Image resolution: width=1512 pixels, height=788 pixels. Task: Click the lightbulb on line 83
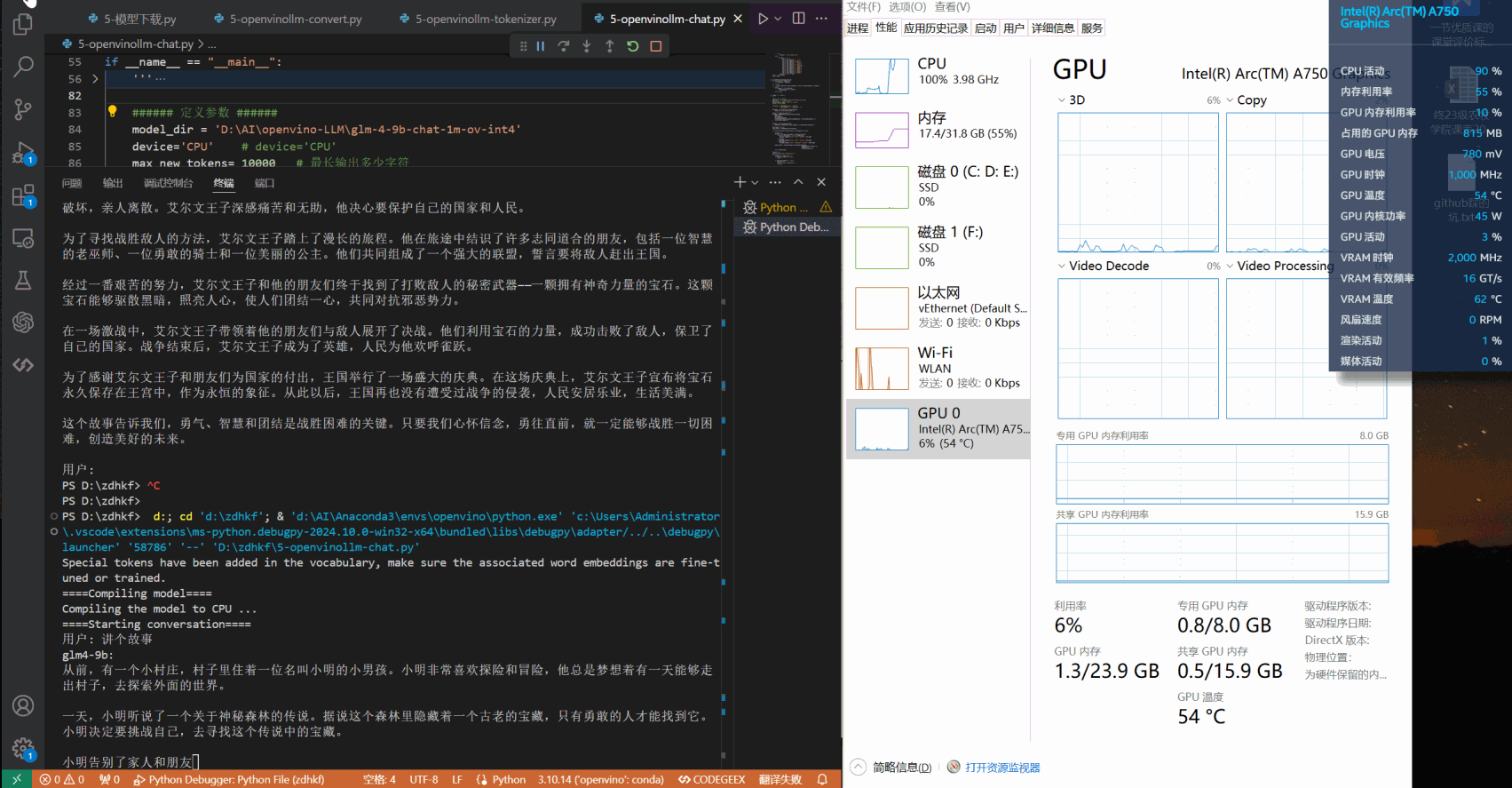[x=112, y=112]
